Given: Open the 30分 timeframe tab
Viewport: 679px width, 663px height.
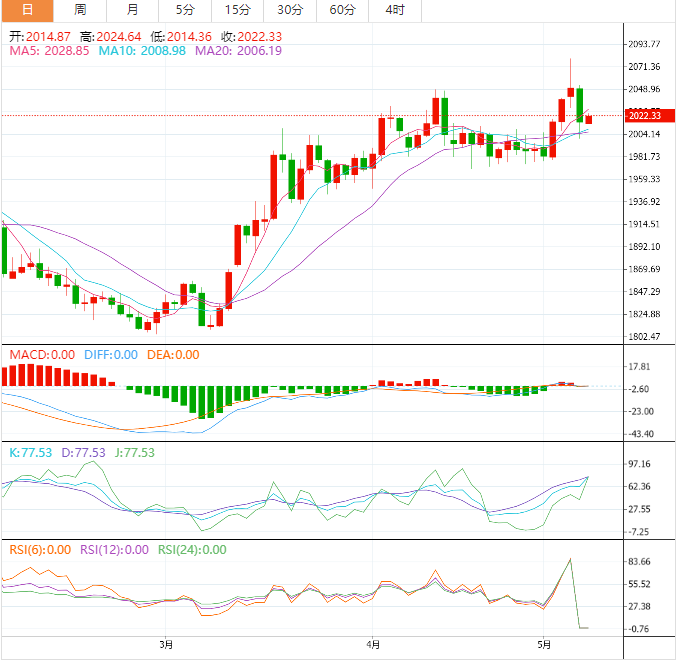Looking at the screenshot, I should 290,10.
